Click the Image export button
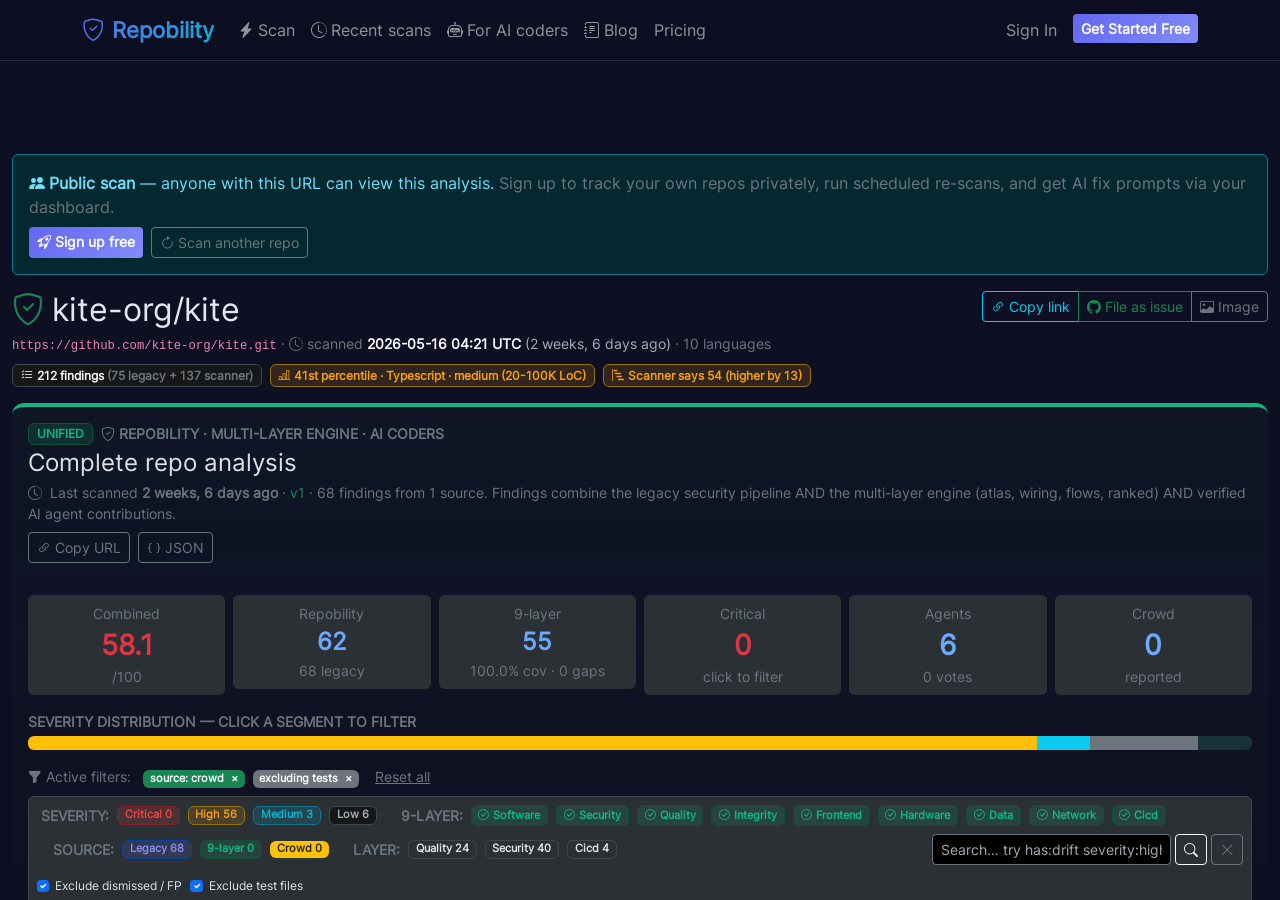 point(1229,307)
